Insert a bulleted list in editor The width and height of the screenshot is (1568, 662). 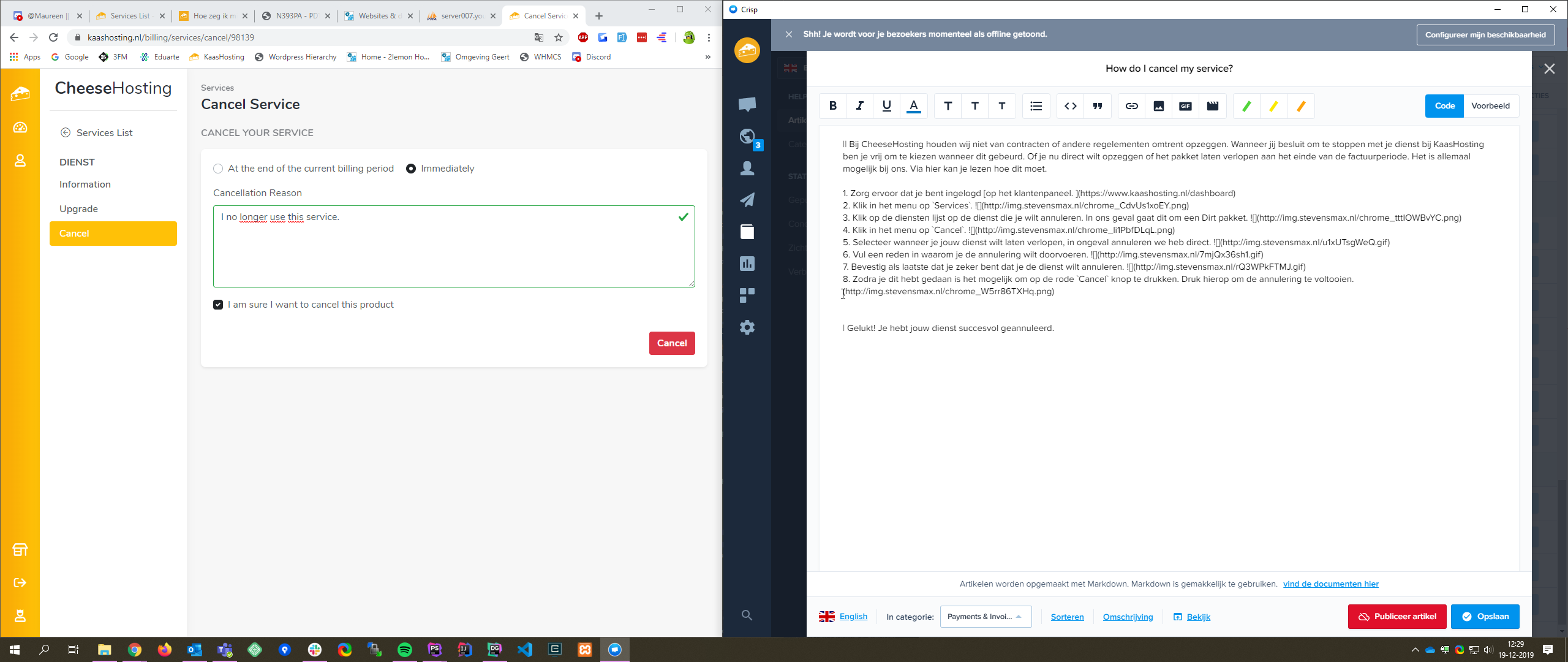click(1036, 106)
